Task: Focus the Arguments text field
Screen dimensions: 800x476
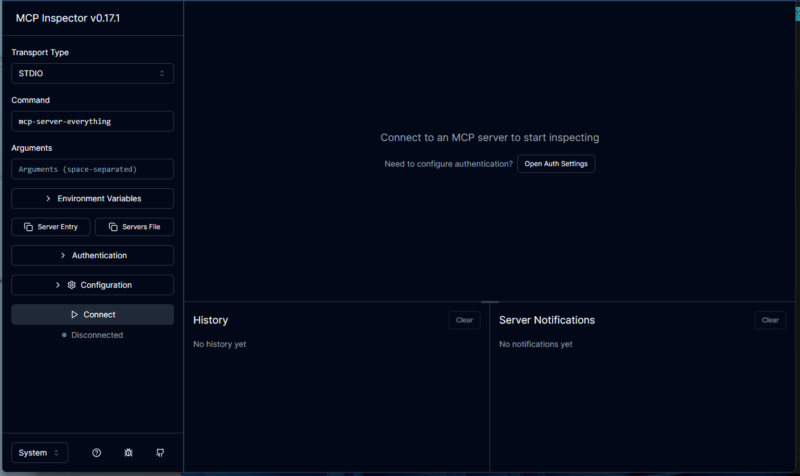Action: point(92,169)
